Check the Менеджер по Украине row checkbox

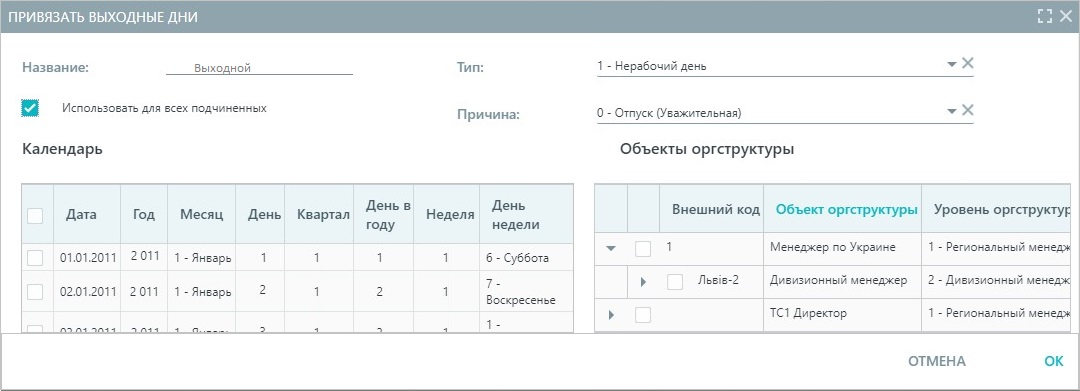pyautogui.click(x=643, y=249)
